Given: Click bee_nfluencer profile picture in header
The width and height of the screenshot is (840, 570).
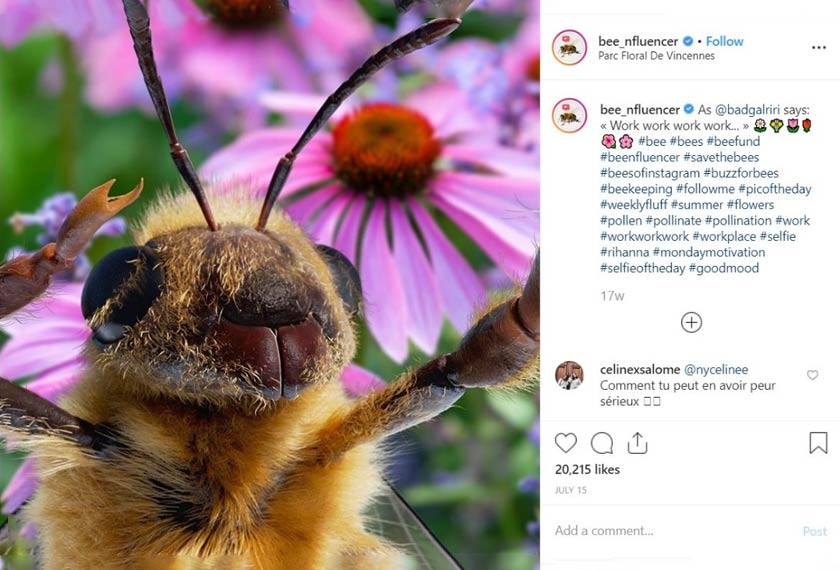Looking at the screenshot, I should pos(569,47).
